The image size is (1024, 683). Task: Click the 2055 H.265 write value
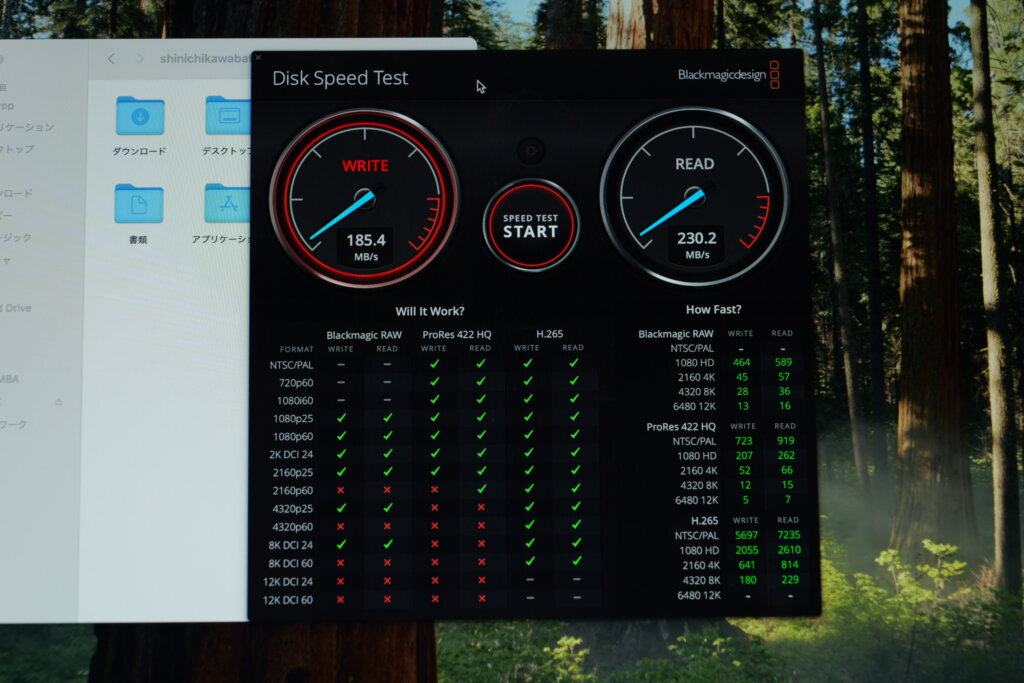[747, 550]
